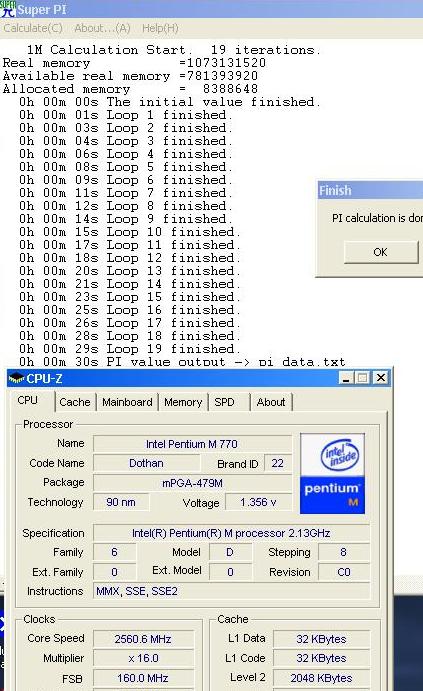Open the Help(H) menu in Super PI
Screen dimensions: 423x691
pyautogui.click(x=160, y=28)
